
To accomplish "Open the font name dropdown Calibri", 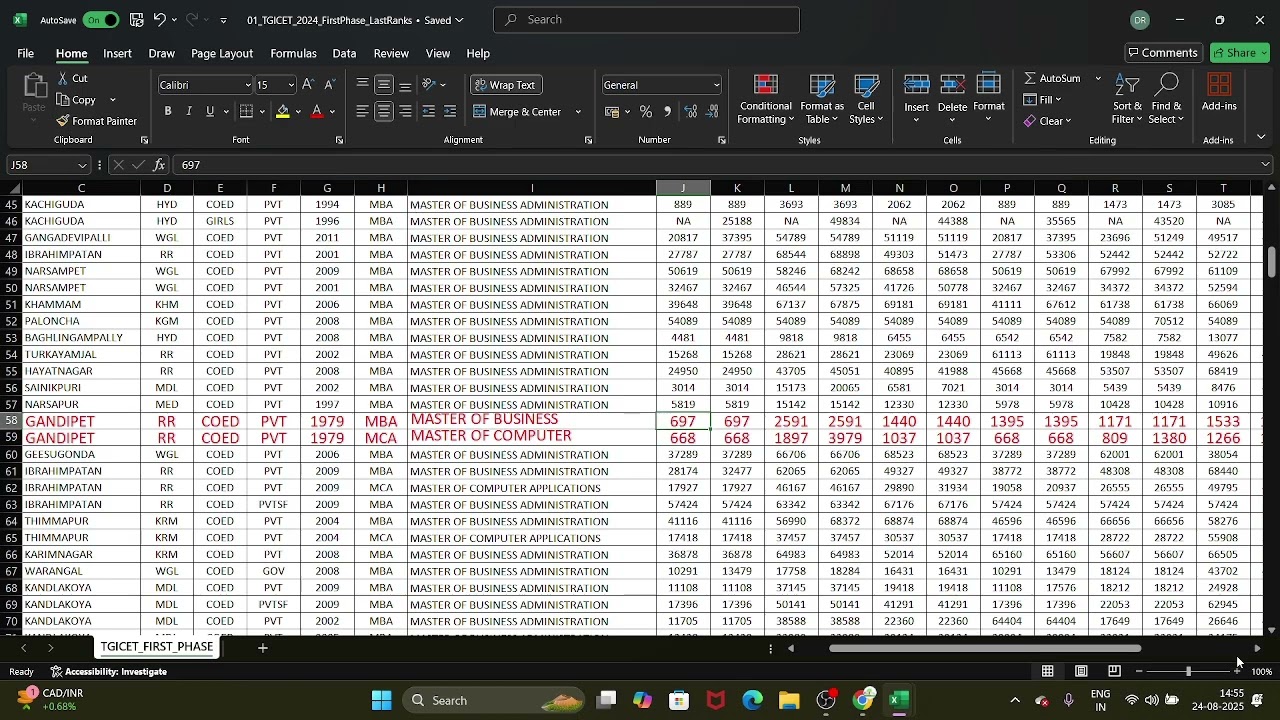I will coord(248,85).
